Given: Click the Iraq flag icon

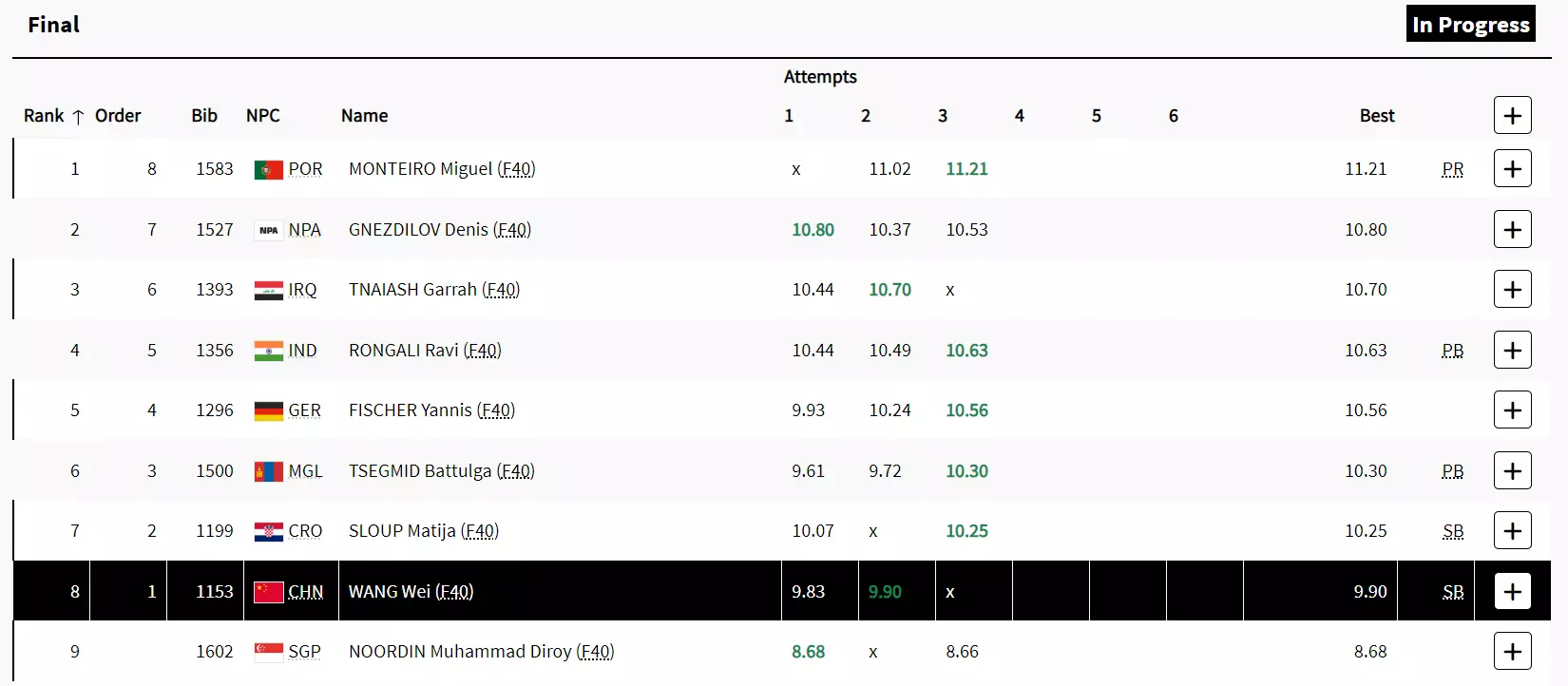Looking at the screenshot, I should tap(269, 291).
